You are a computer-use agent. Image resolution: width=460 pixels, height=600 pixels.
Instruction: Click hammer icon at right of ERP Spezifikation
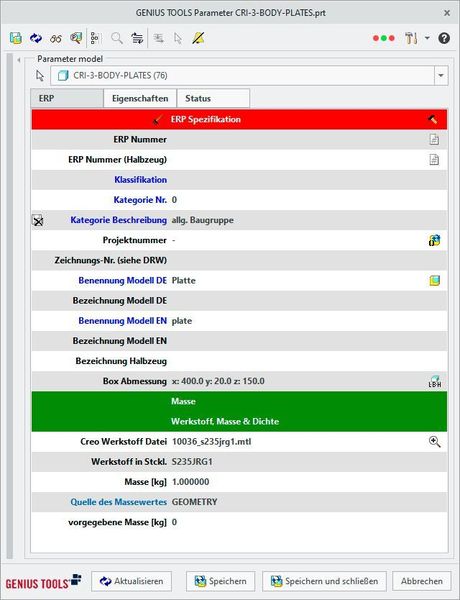(x=433, y=119)
